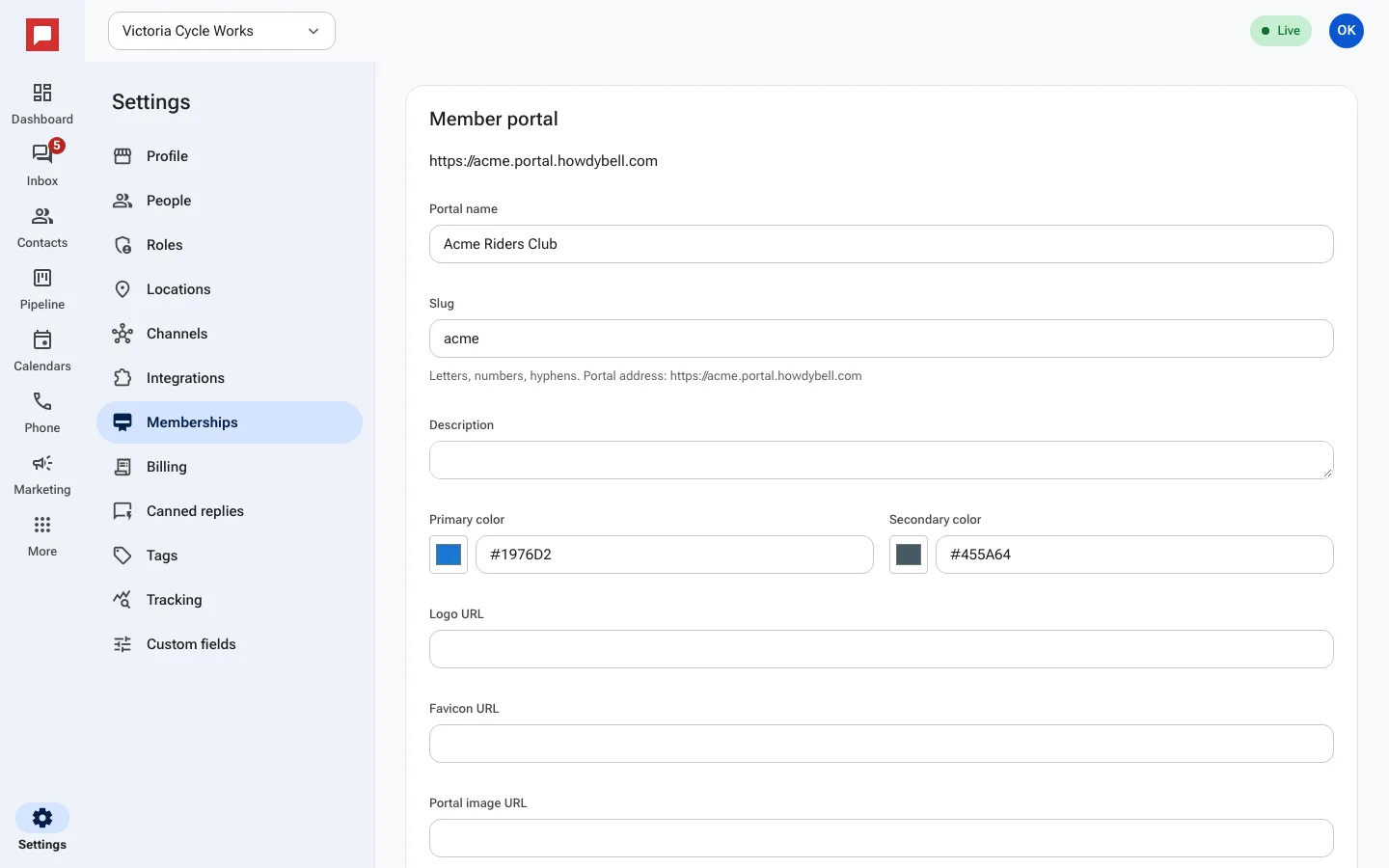Open the secondary color swatch picker
The width and height of the screenshot is (1389, 868).
[909, 555]
